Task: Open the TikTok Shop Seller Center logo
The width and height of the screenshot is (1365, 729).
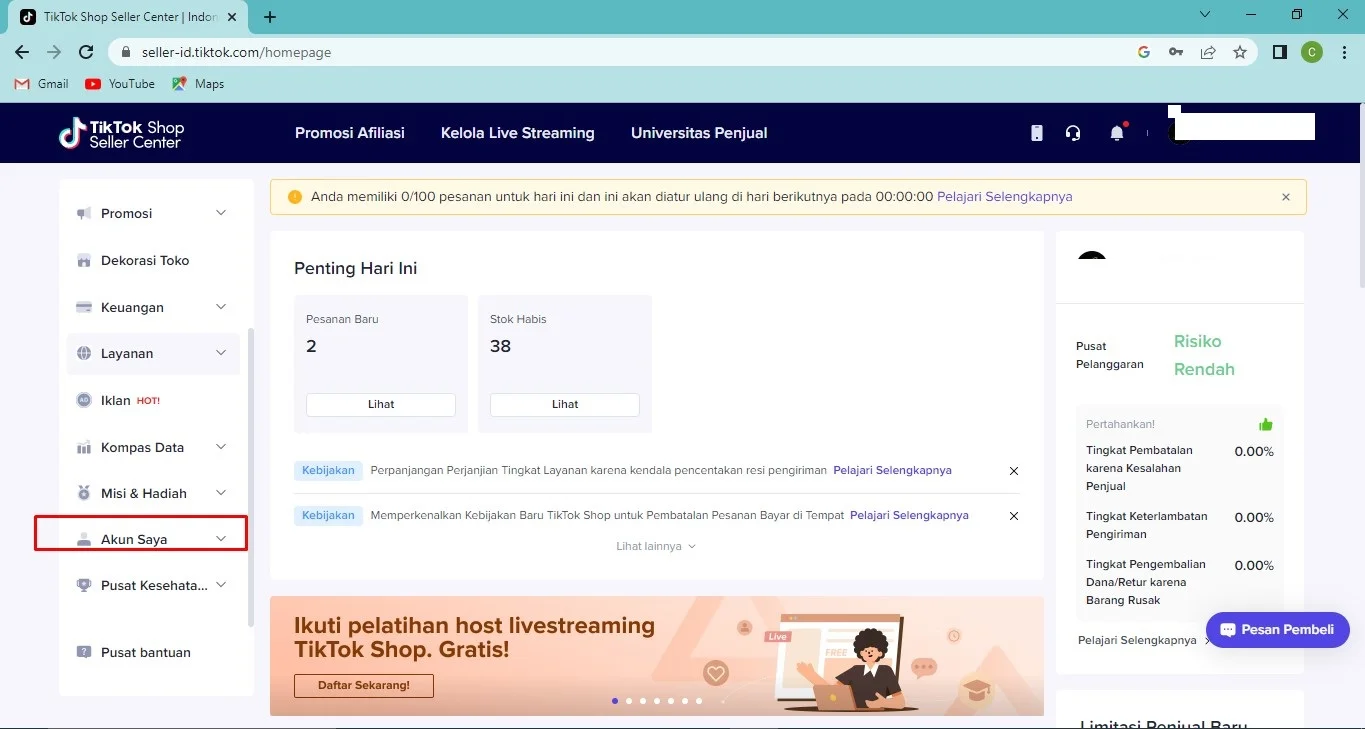Action: pos(121,133)
